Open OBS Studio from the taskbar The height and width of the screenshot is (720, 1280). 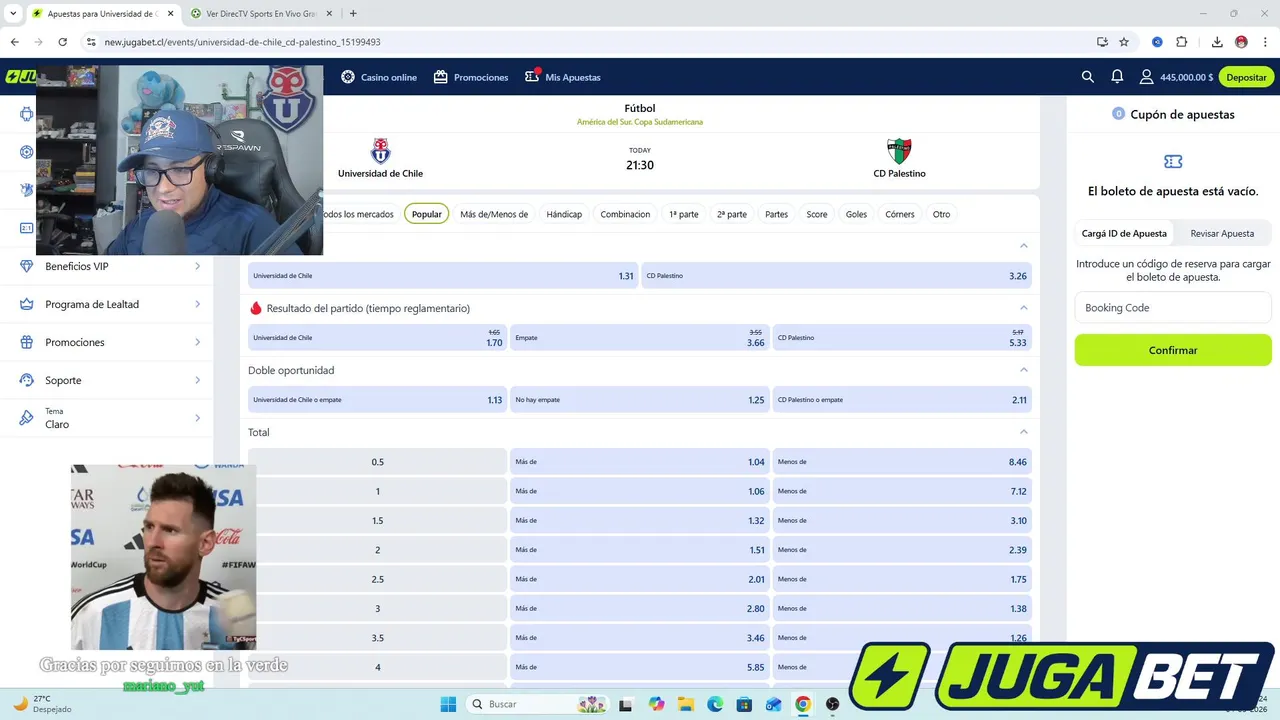832,704
